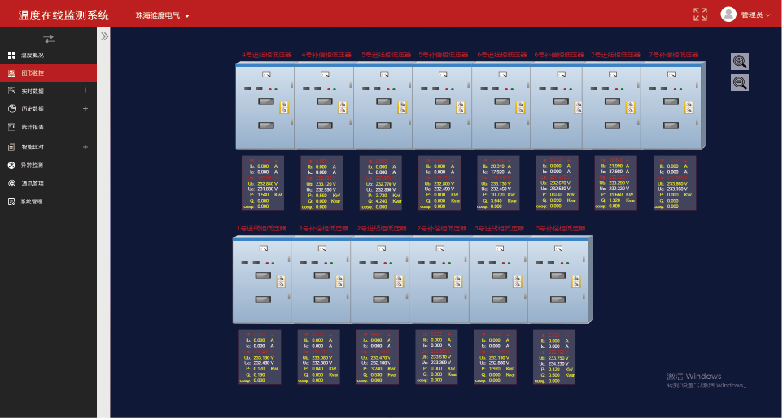Click the four-square grid icon in the sidebar
This screenshot has height=418, width=782.
(11, 55)
